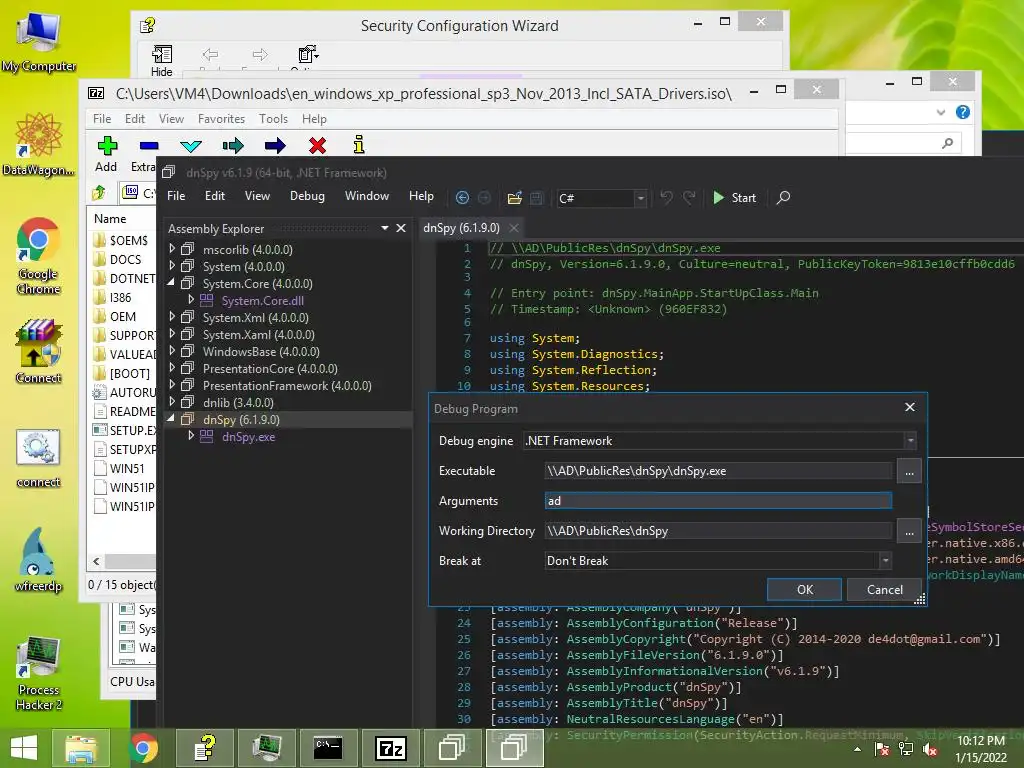Select System.Xaml (4.0.0.0) assembly

click(258, 334)
